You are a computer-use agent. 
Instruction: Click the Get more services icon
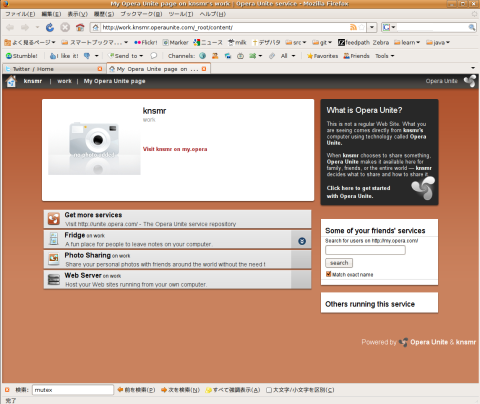pos(54,219)
